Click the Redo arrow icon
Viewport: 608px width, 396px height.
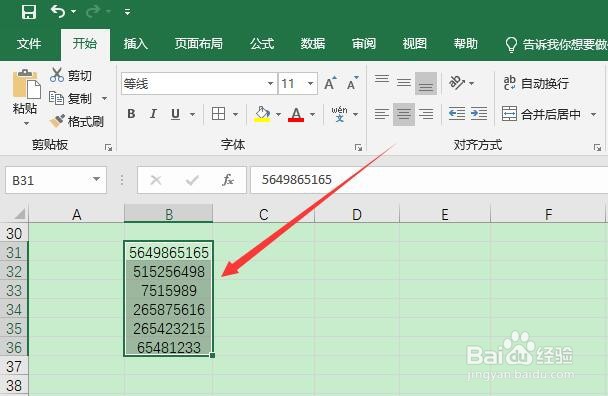[93, 12]
